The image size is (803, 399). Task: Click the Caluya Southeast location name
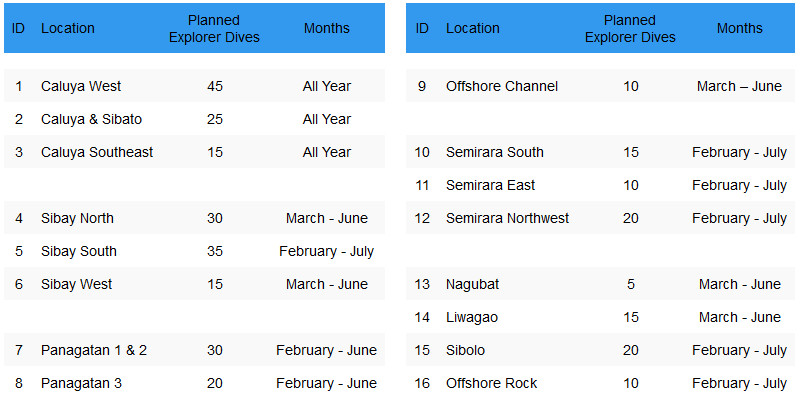[x=97, y=152]
